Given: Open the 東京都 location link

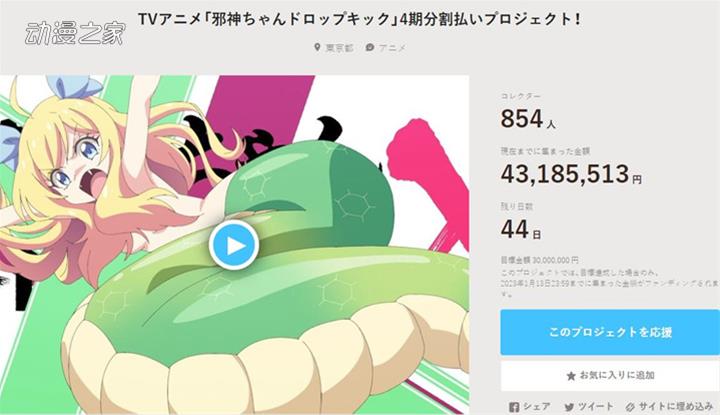Looking at the screenshot, I should 339,48.
